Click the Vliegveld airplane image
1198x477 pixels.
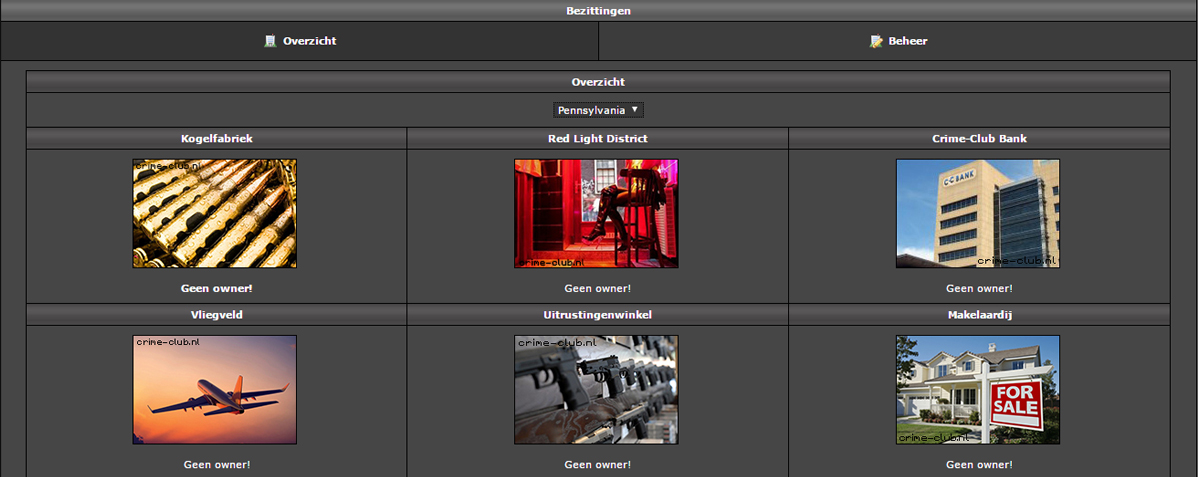pos(215,389)
